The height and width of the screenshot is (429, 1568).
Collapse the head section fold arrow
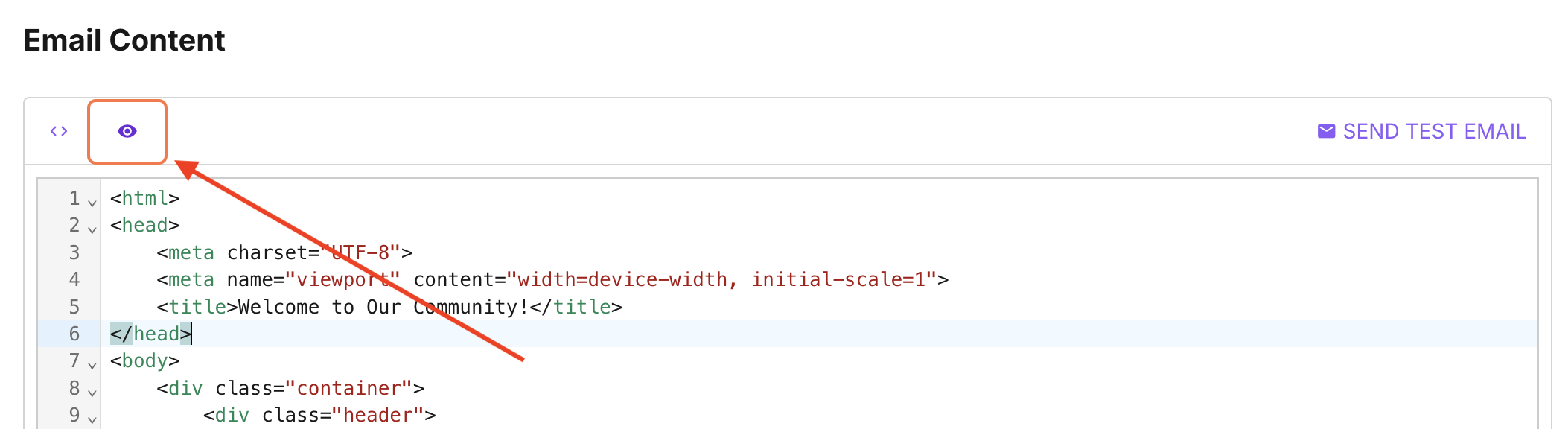(x=92, y=229)
